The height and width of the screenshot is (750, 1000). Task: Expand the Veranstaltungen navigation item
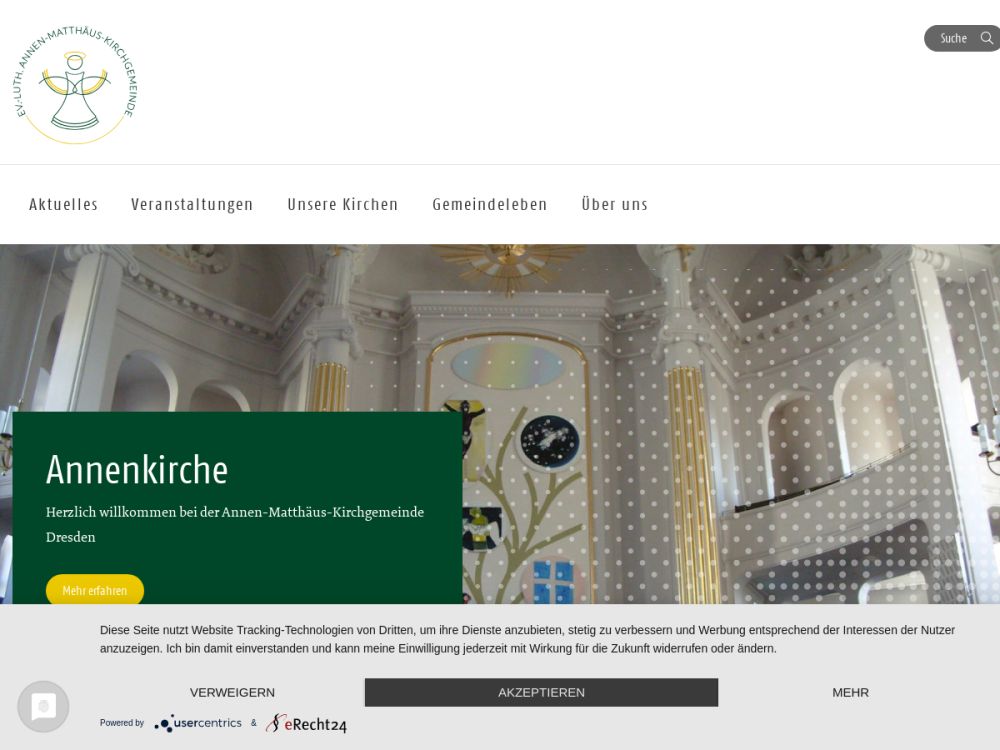click(192, 204)
